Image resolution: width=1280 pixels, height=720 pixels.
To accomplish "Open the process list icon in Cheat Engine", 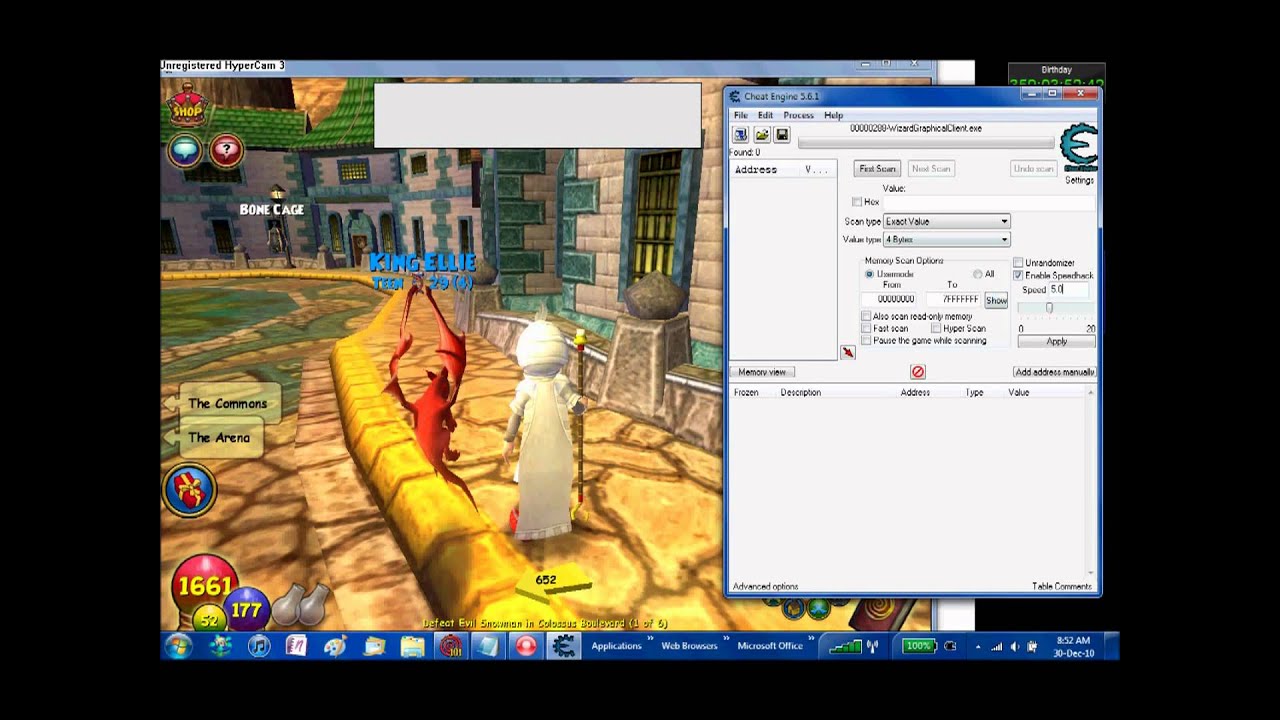I will tap(741, 134).
